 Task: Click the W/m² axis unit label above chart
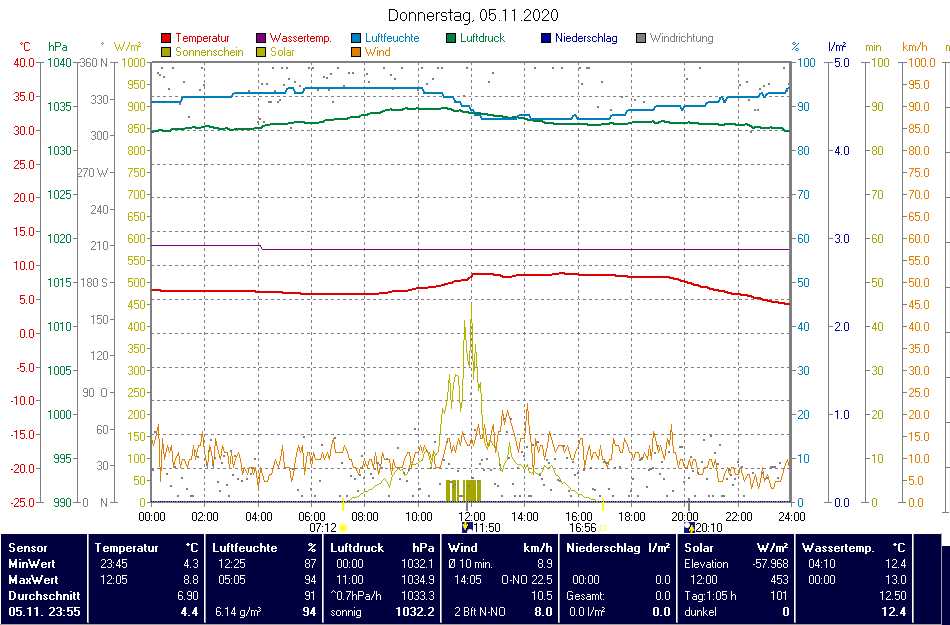[x=127, y=47]
